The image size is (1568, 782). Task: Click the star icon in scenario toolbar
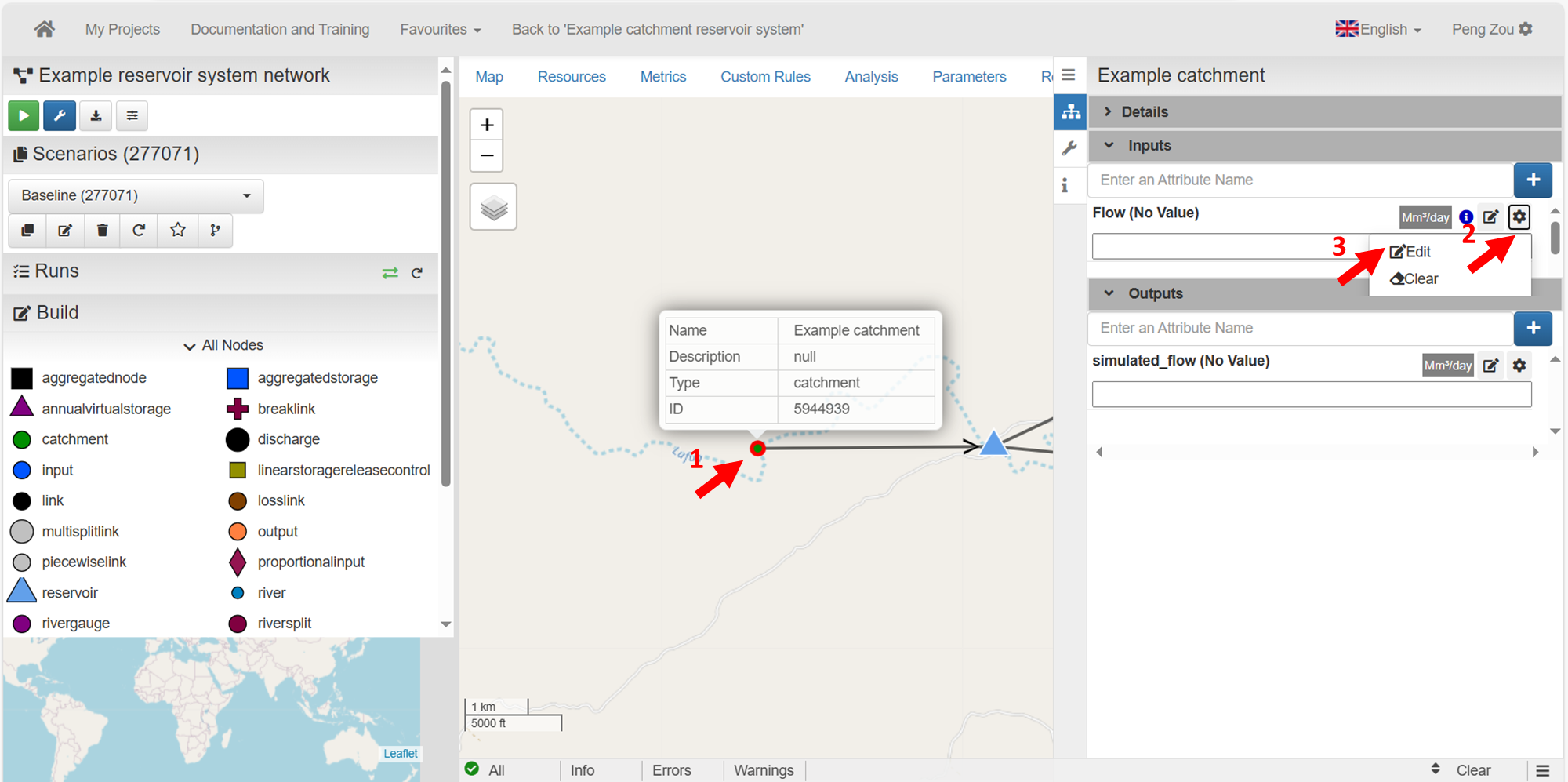(x=178, y=231)
